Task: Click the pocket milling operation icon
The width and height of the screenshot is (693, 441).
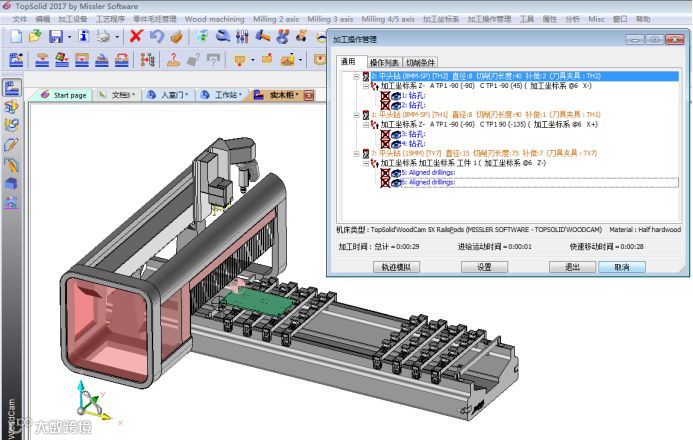Action: [x=82, y=59]
